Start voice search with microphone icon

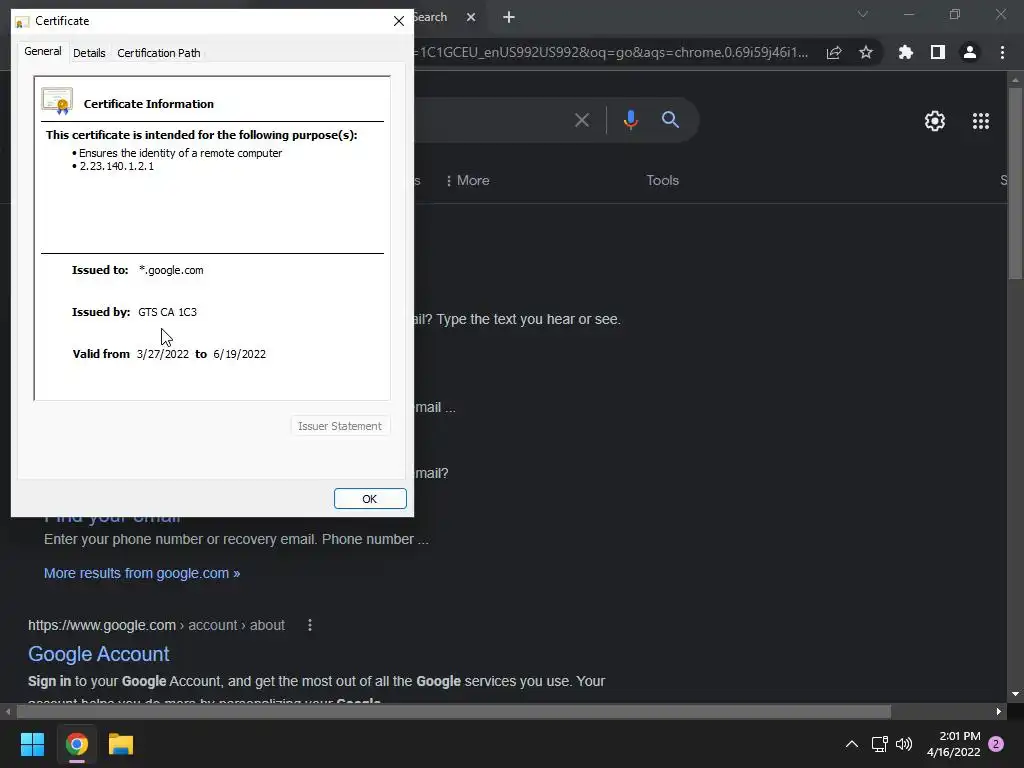(631, 120)
